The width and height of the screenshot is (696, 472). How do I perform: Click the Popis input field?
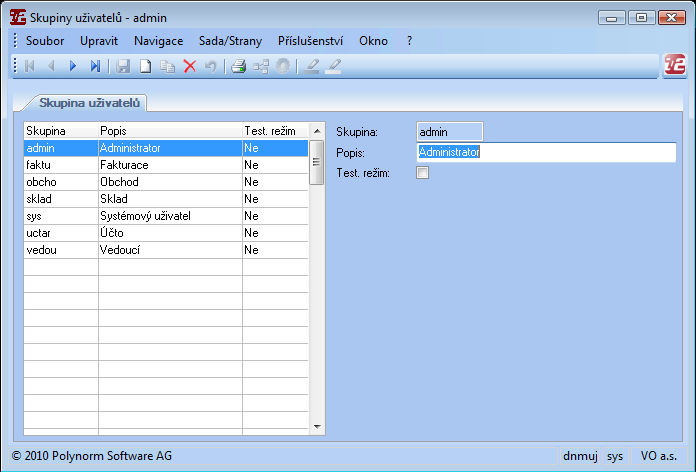pyautogui.click(x=546, y=152)
